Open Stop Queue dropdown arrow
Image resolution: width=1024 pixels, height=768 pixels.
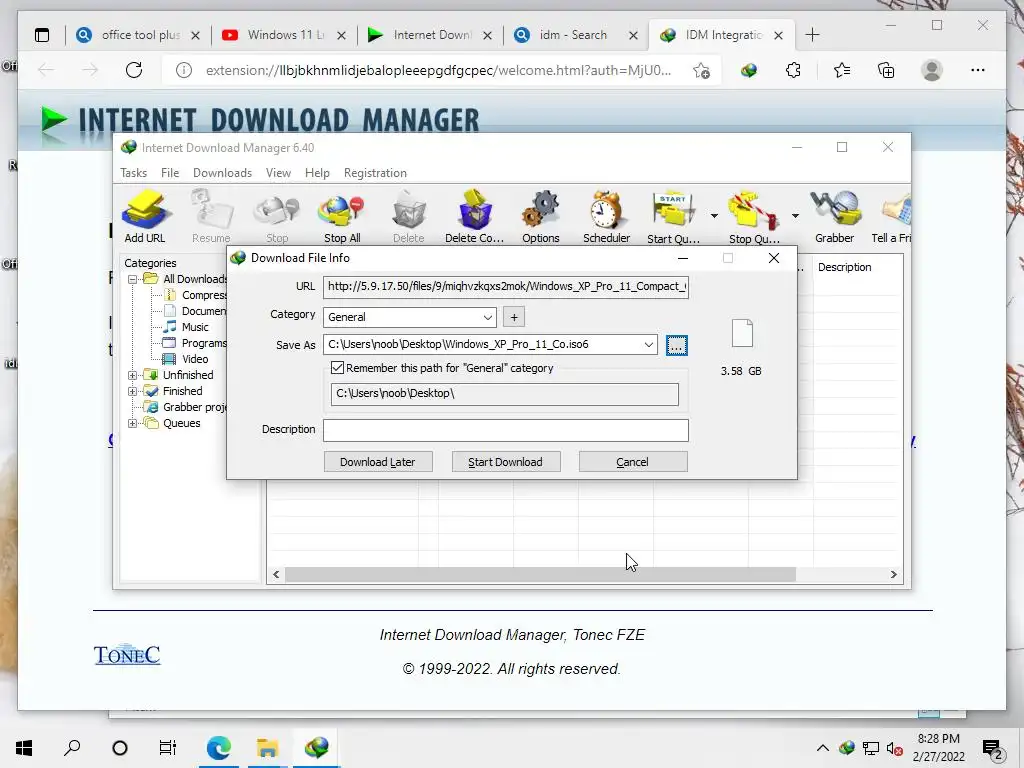pos(795,216)
